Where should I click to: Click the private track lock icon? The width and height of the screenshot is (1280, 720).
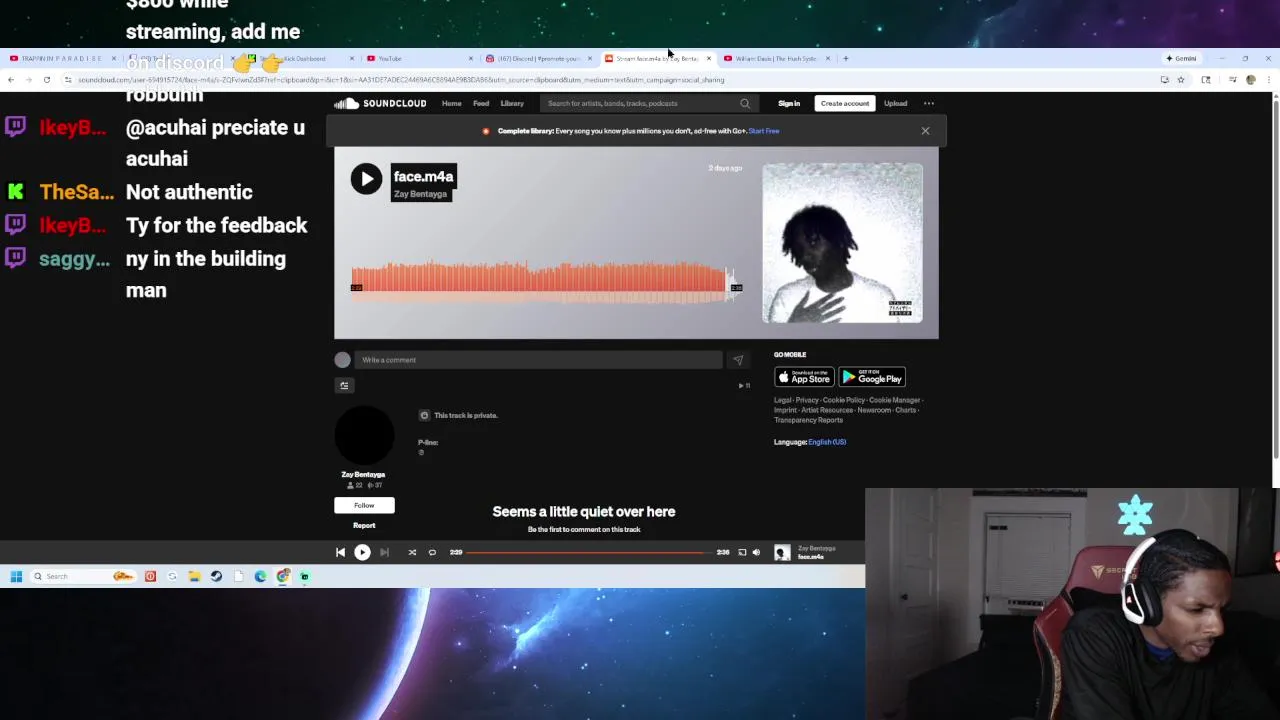tap(424, 415)
